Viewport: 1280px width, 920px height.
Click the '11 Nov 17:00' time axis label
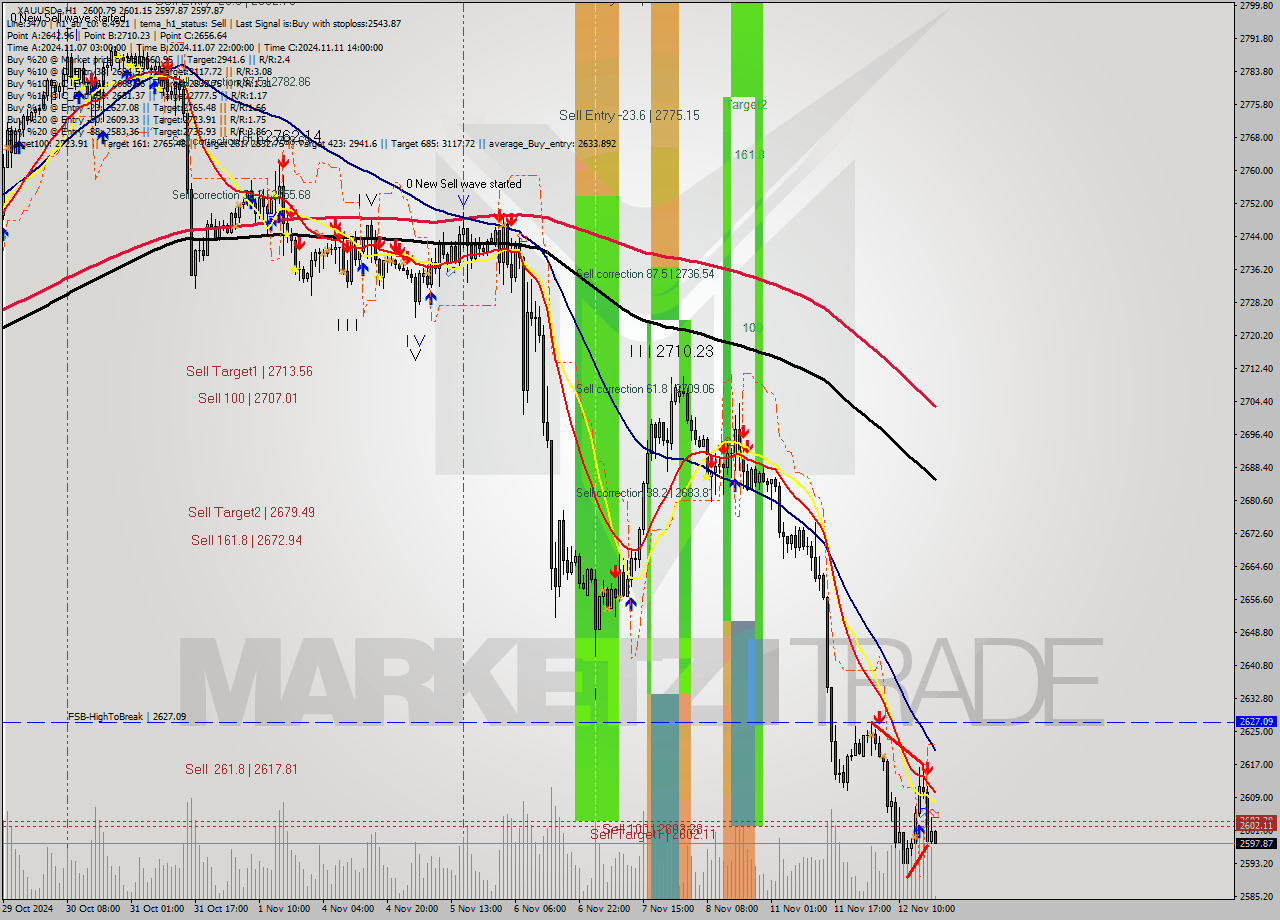pyautogui.click(x=864, y=909)
